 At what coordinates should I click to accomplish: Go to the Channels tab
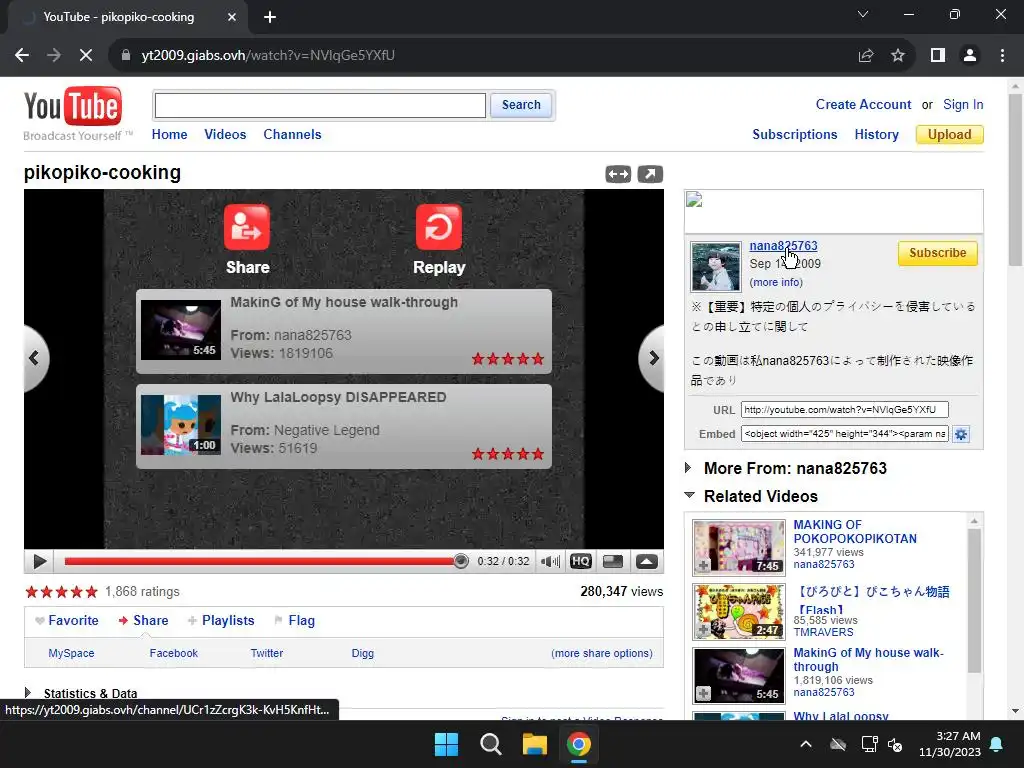(x=293, y=135)
